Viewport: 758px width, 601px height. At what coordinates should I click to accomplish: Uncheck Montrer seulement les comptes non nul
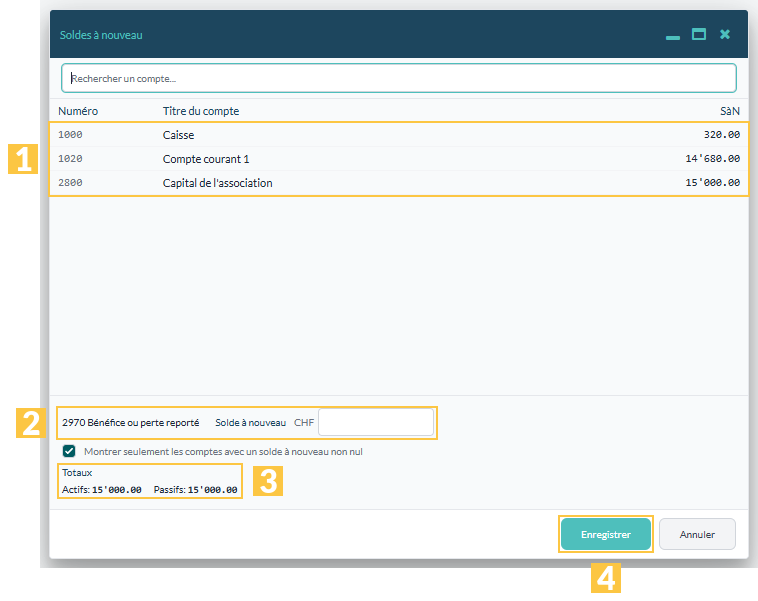[69, 451]
